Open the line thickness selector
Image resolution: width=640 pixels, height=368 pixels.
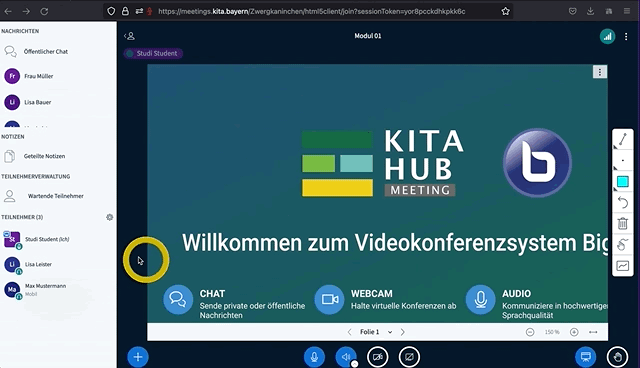[622, 160]
